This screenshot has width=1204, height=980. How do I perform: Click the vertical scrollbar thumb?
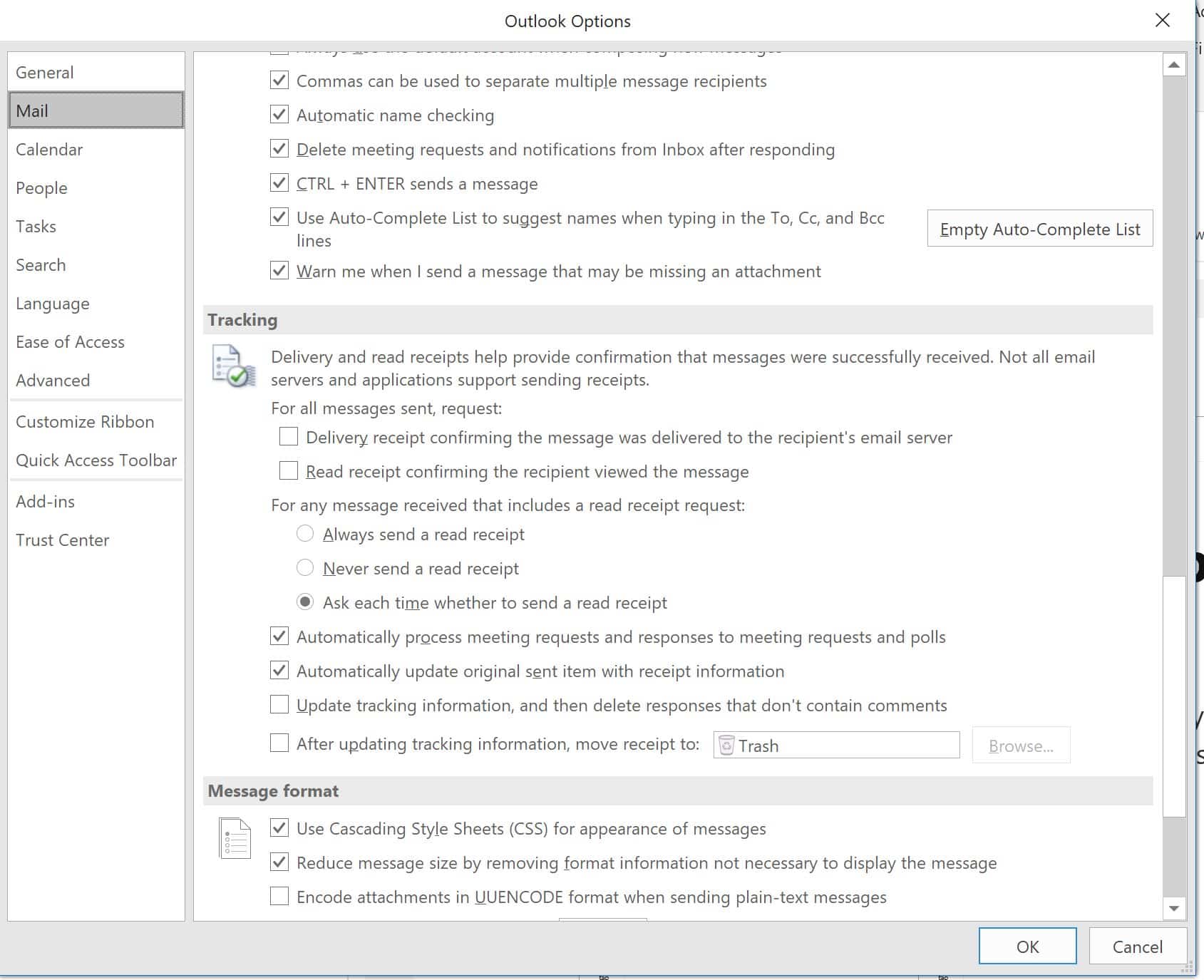coord(1173,695)
